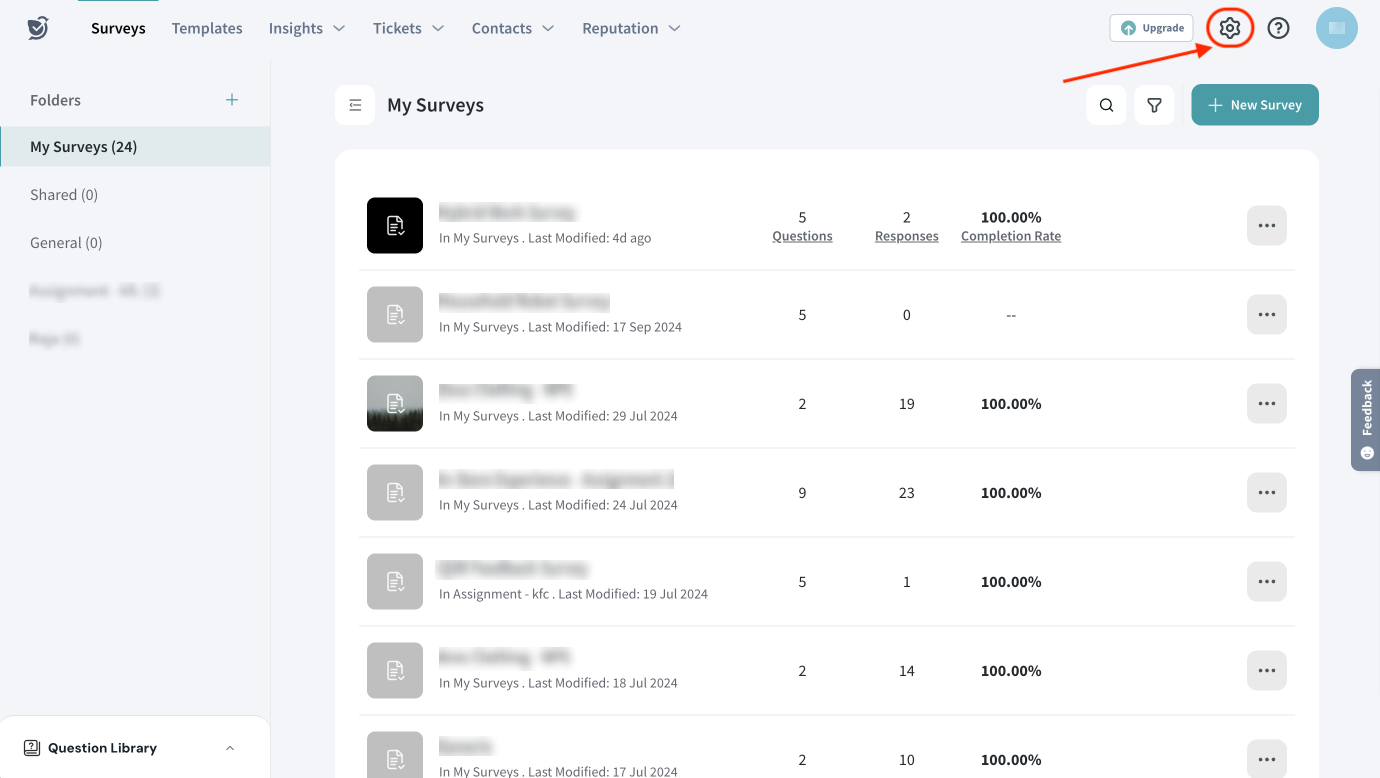
Task: Open the user profile avatar
Action: (x=1336, y=28)
